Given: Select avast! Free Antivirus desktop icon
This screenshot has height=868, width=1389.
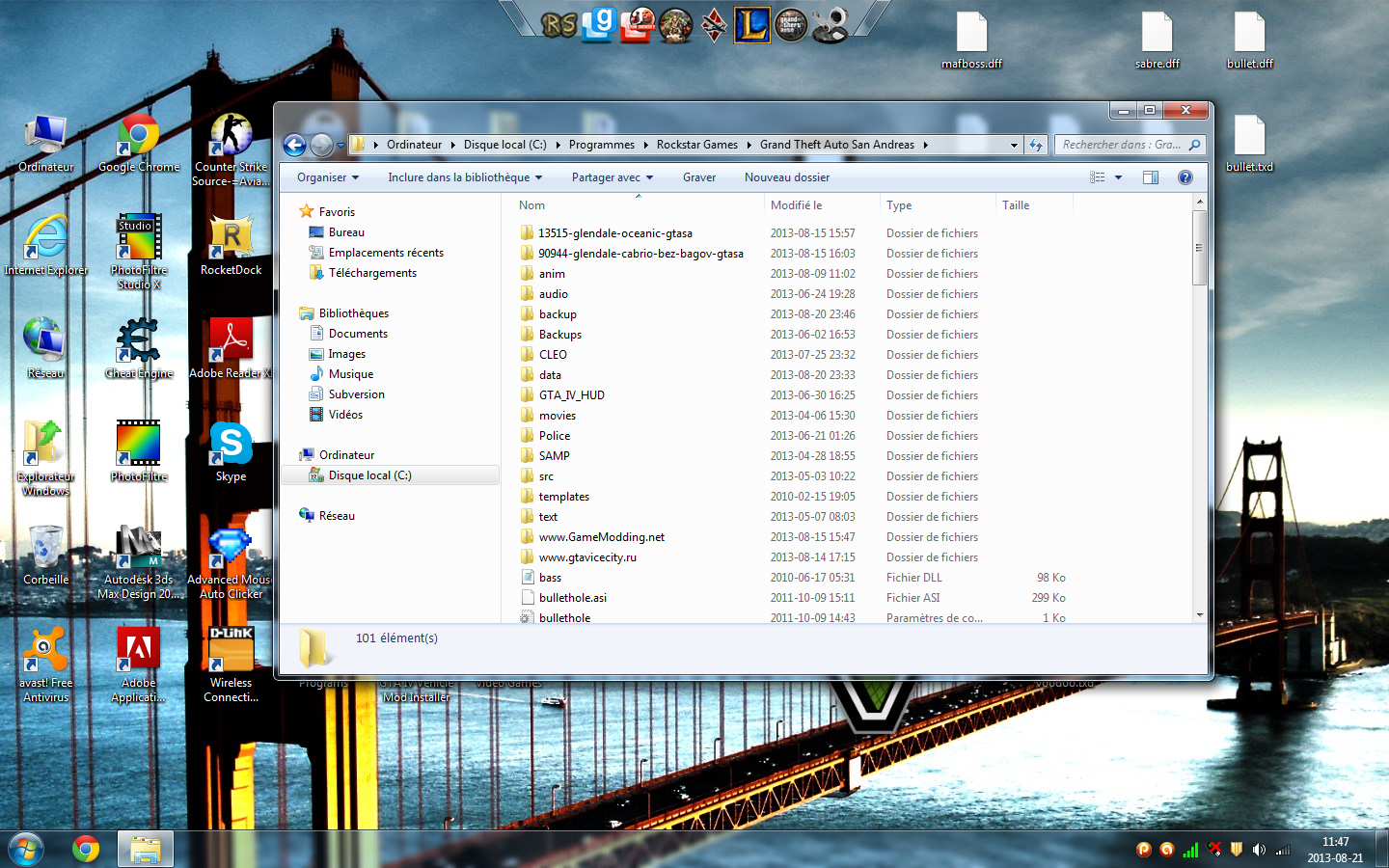Looking at the screenshot, I should (x=46, y=665).
